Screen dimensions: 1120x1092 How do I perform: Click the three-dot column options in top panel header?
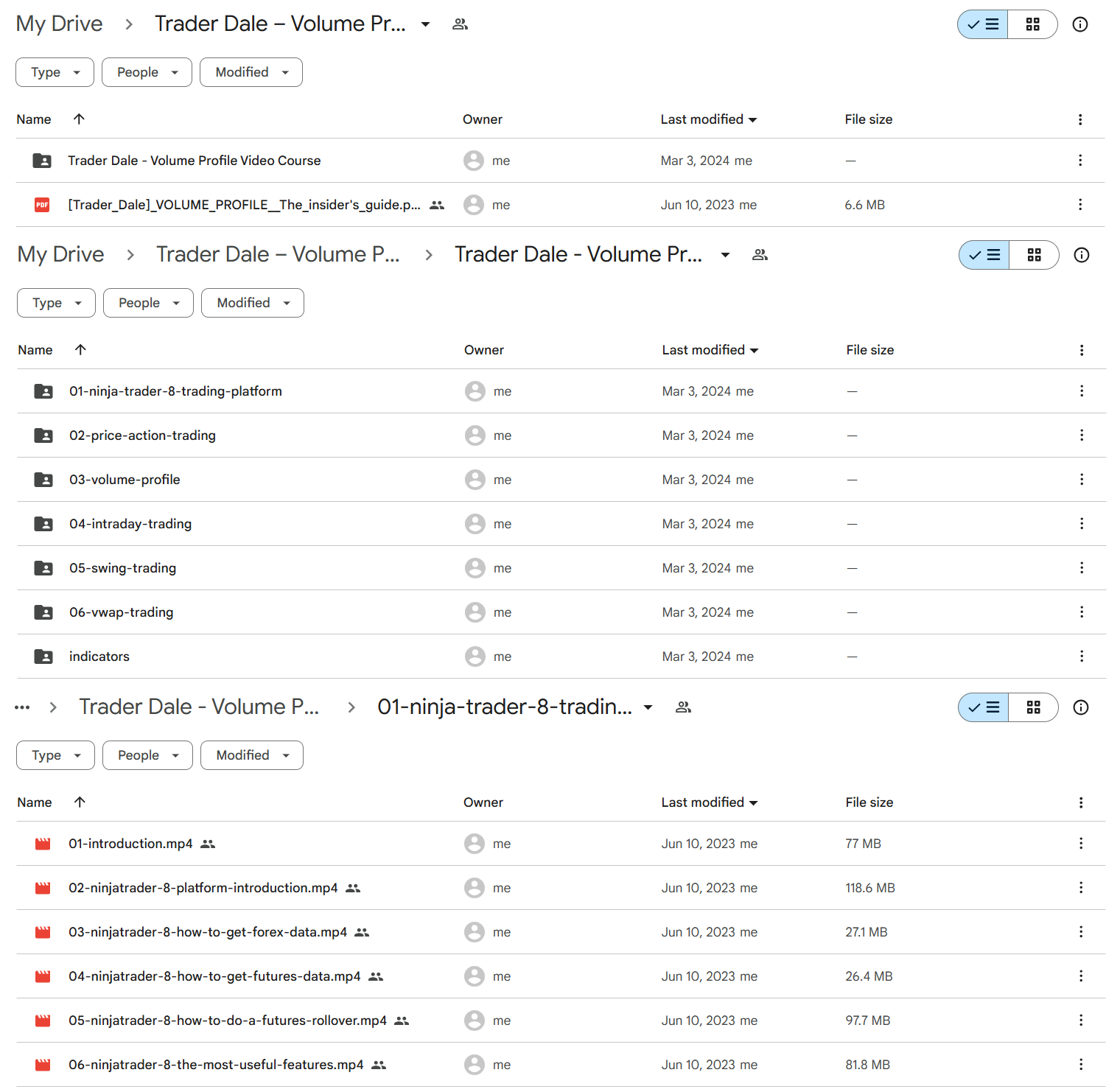1080,119
